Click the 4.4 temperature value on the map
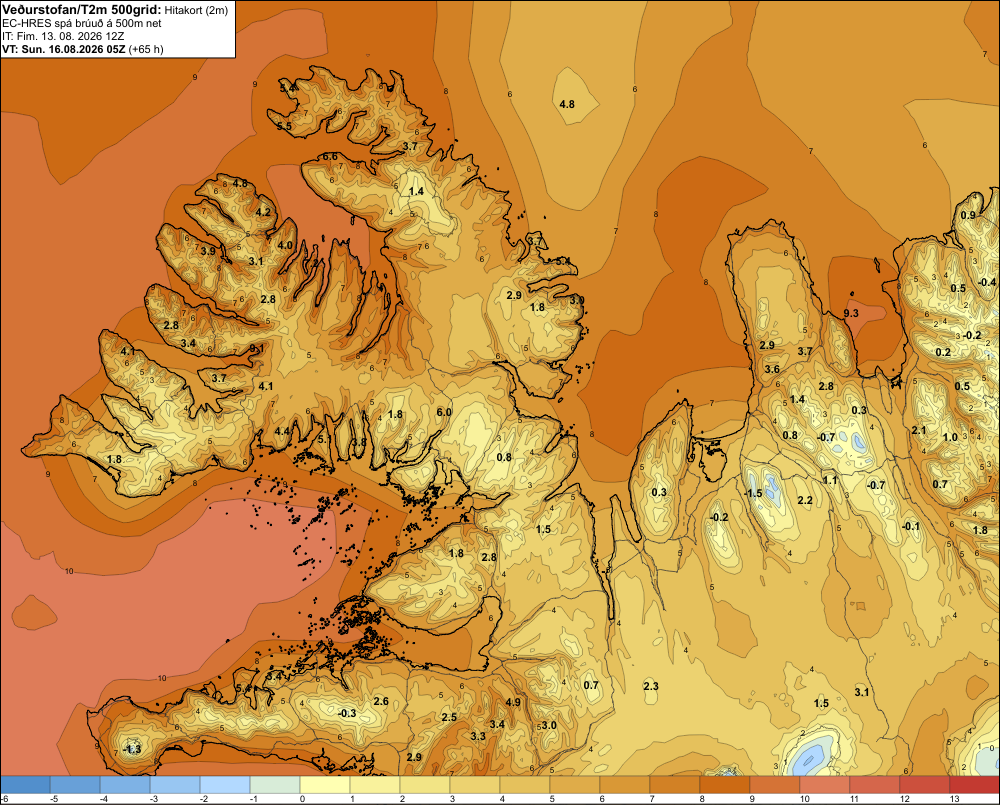The image size is (1000, 805). pyautogui.click(x=282, y=431)
